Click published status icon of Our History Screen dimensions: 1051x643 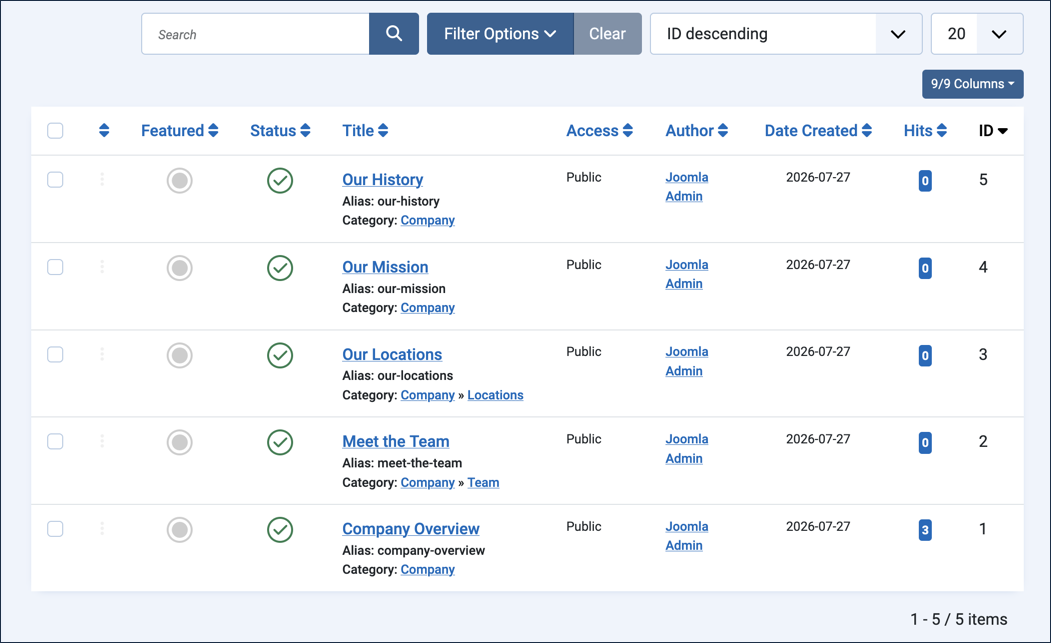pyautogui.click(x=280, y=180)
